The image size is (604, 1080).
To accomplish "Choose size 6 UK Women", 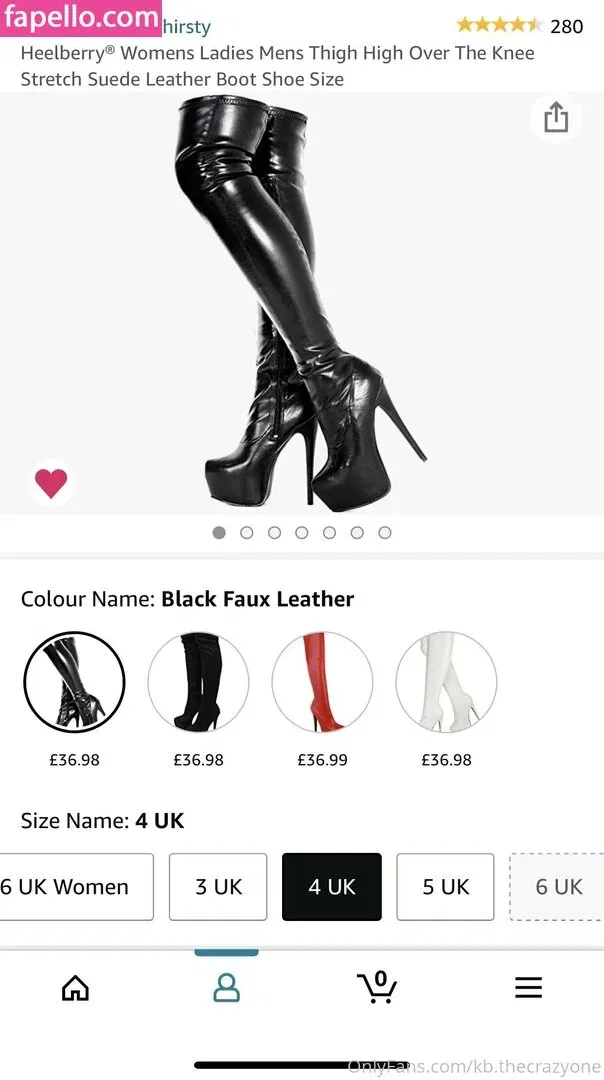I will (x=76, y=887).
